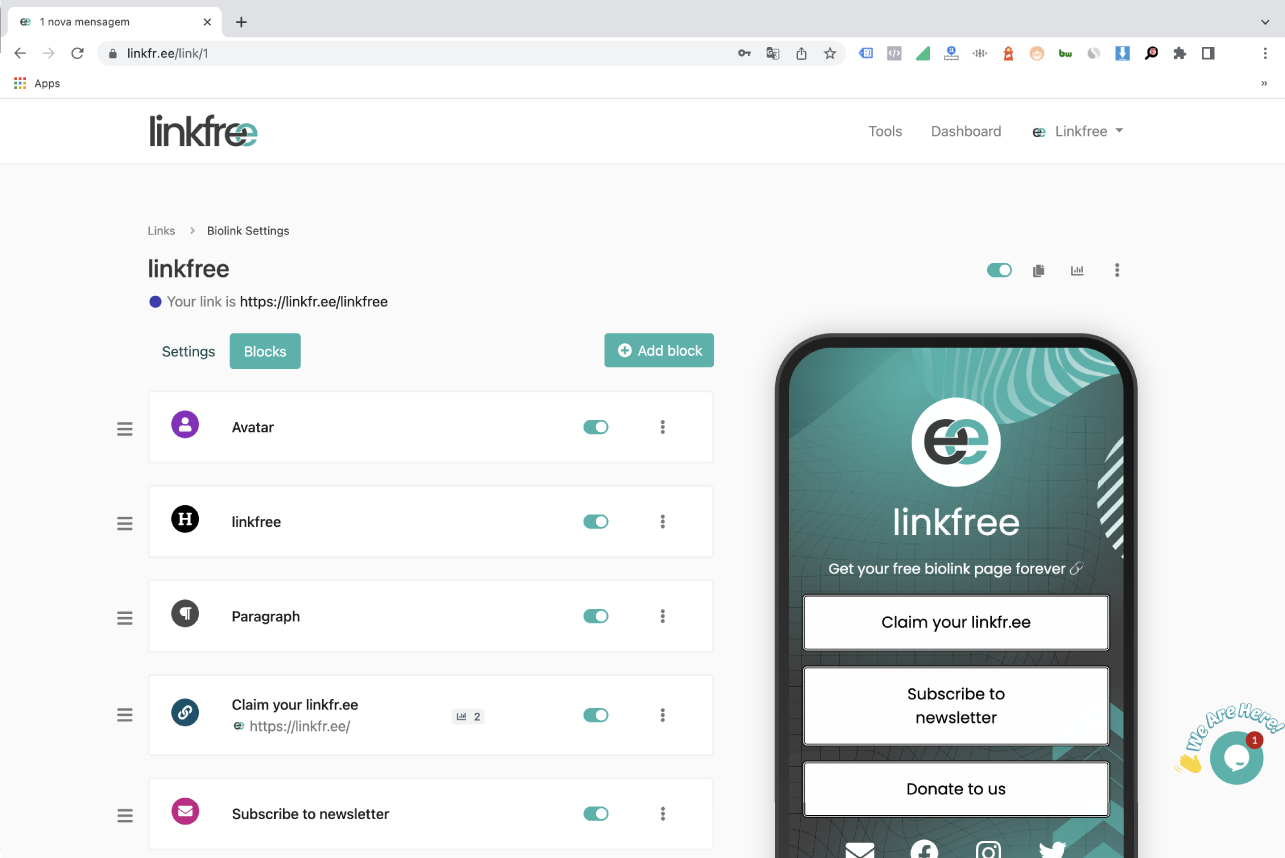
Task: Click the drag handle of Subscribe to newsletter block
Action: pyautogui.click(x=125, y=816)
